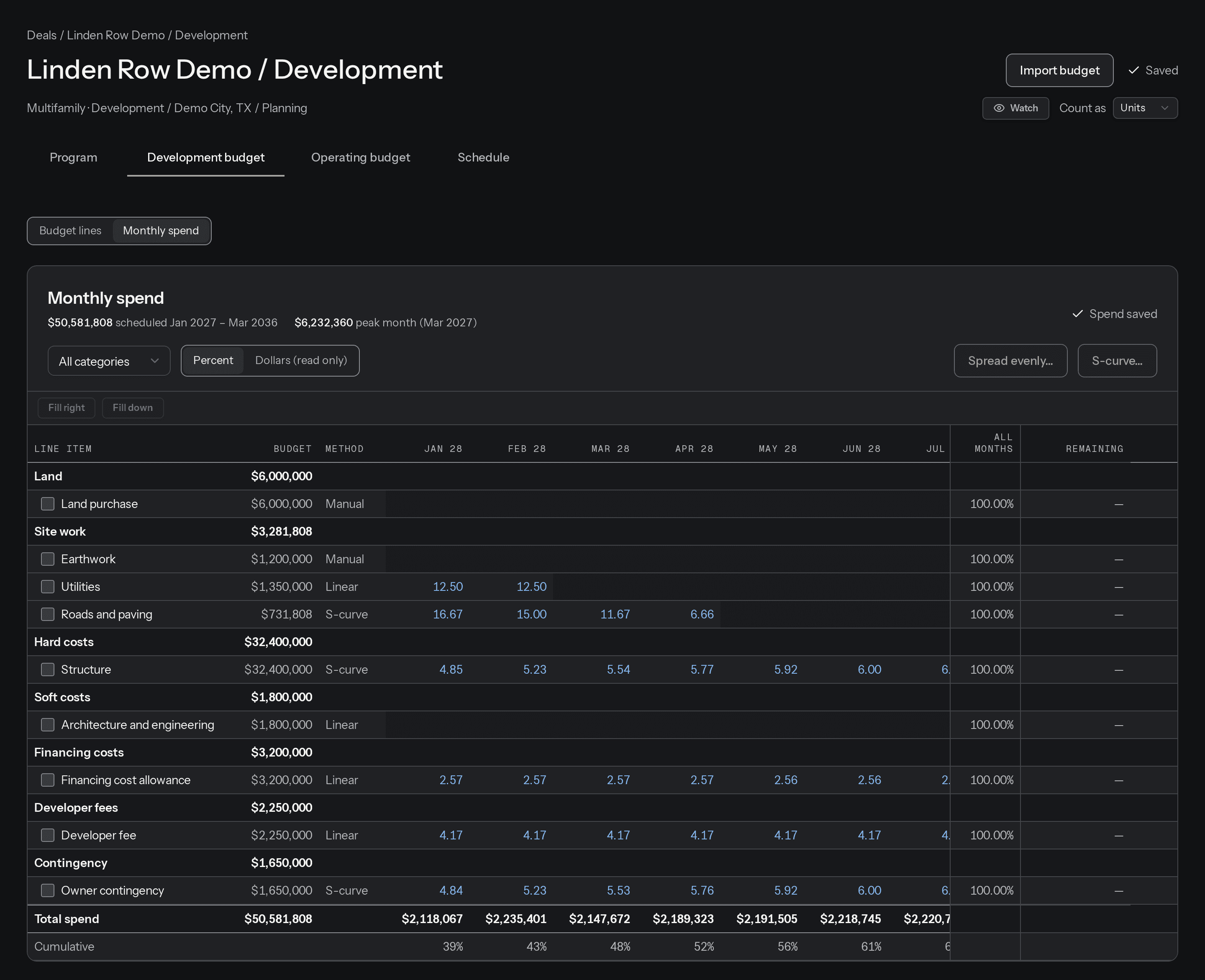
Task: Open the Development budget tab
Action: point(205,157)
